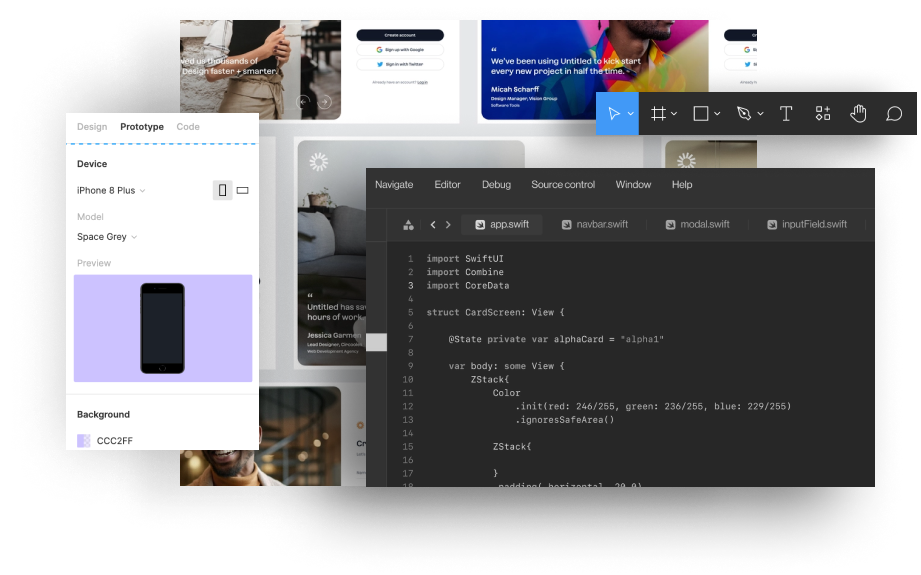Open the iPhone 8 Plus device dropdown
921x575 pixels.
pyautogui.click(x=111, y=190)
